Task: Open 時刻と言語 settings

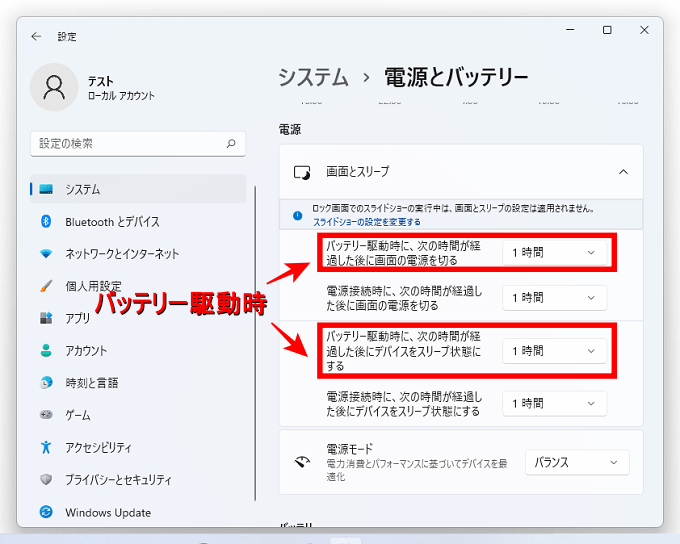Action: [x=138, y=383]
